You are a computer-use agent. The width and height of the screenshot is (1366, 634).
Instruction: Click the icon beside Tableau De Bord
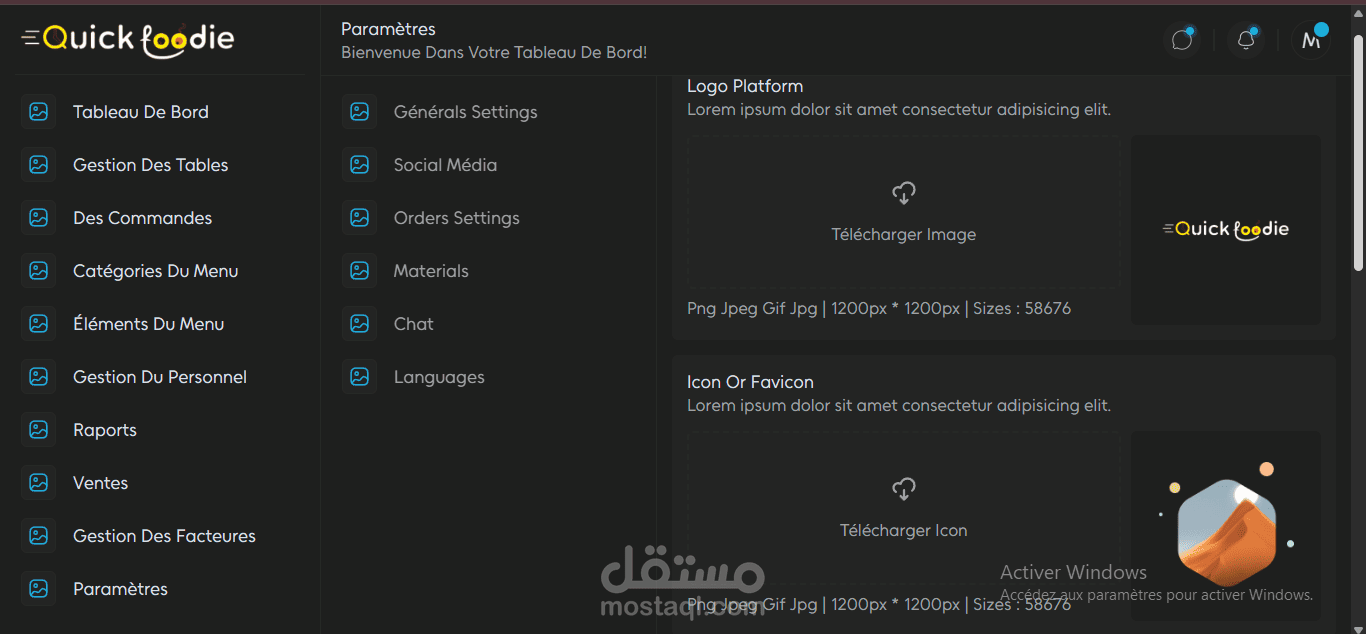click(38, 112)
